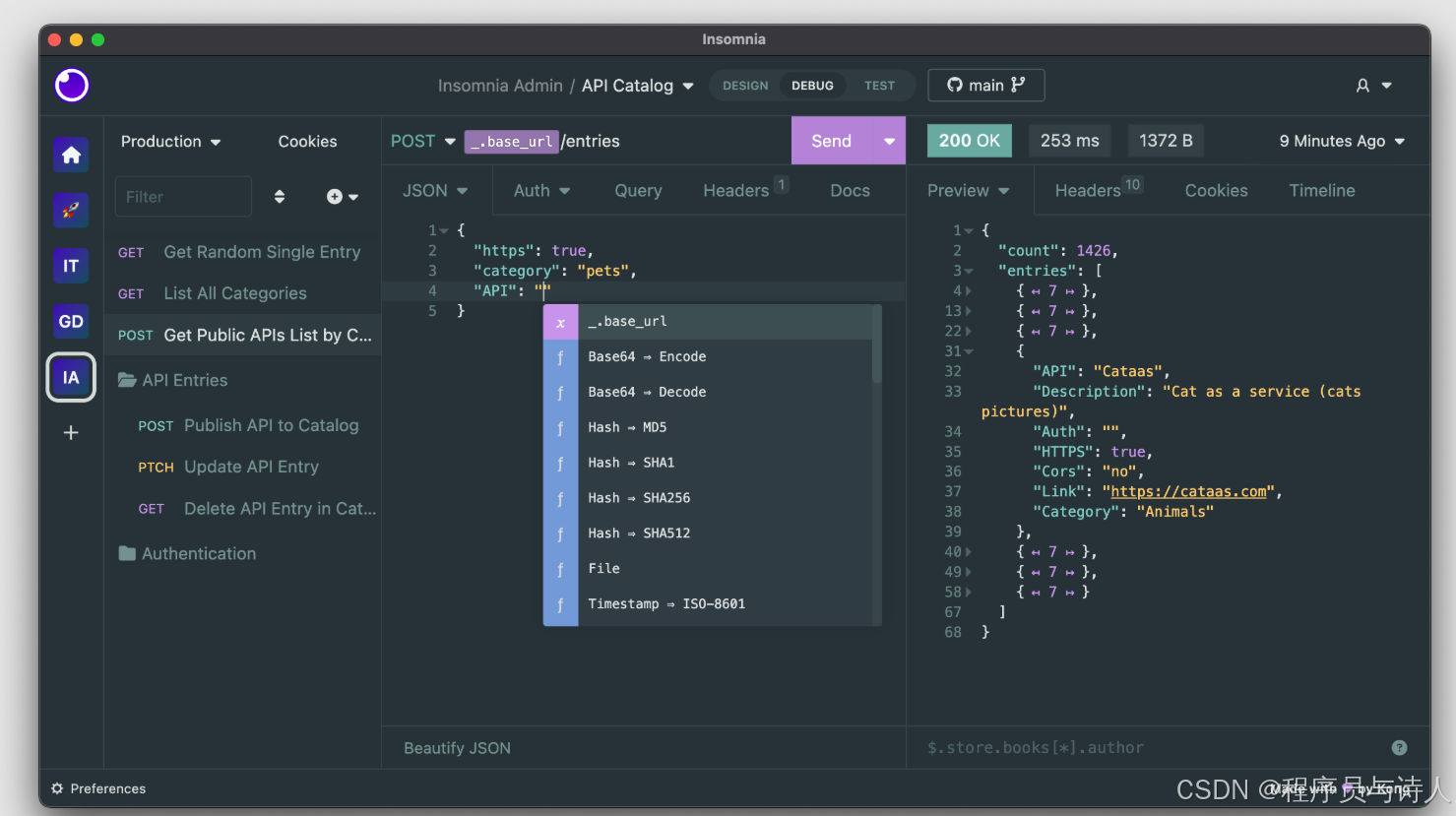Choose Hash MD5 from suggestions
The image size is (1456, 816).
pos(708,428)
